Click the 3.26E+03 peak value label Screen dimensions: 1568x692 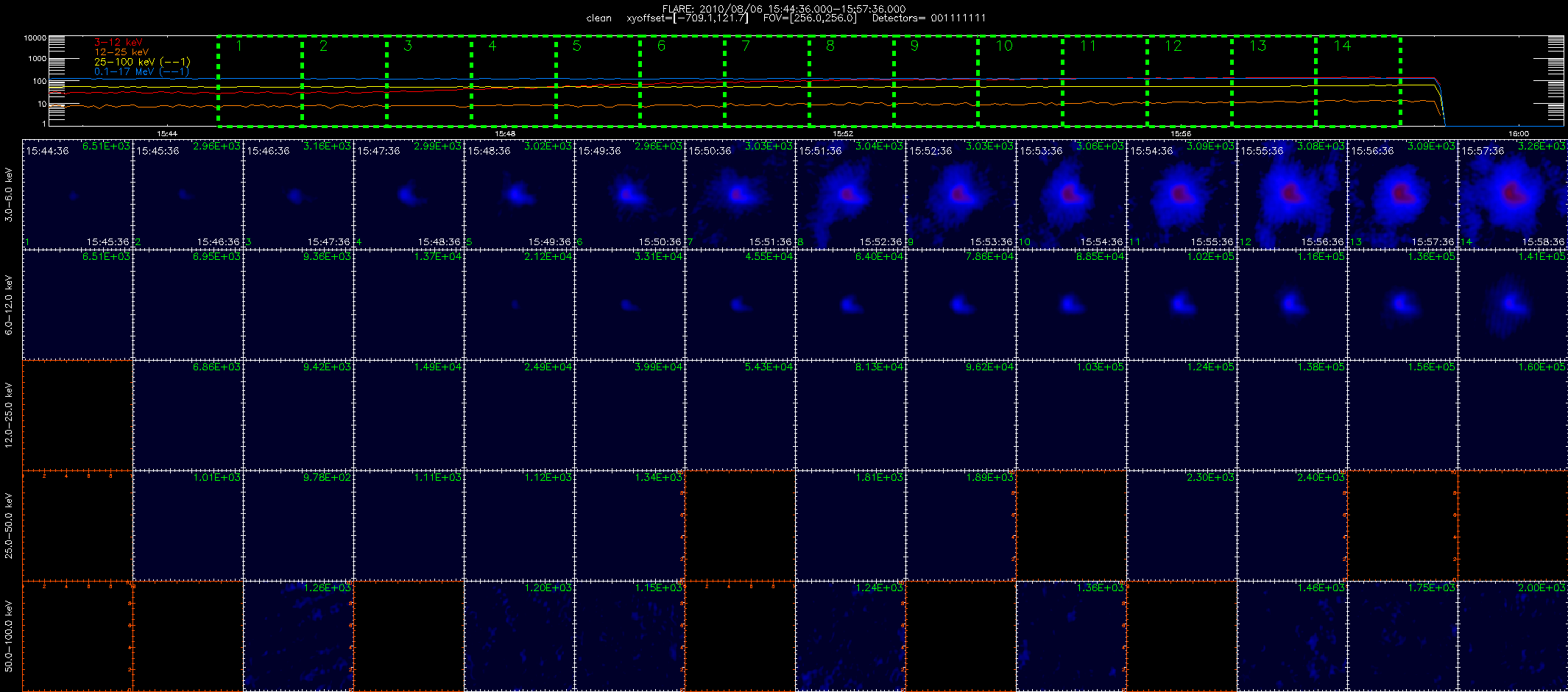pos(1541,146)
